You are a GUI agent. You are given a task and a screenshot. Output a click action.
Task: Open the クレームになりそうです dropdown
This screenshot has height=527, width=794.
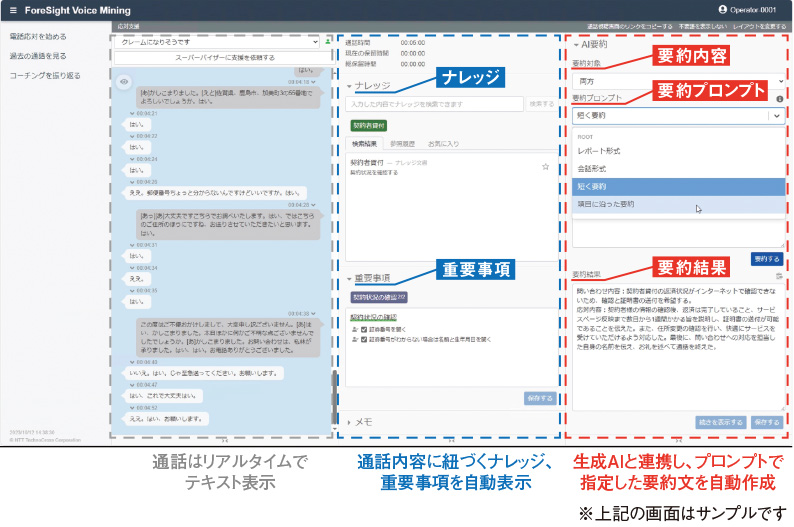218,42
